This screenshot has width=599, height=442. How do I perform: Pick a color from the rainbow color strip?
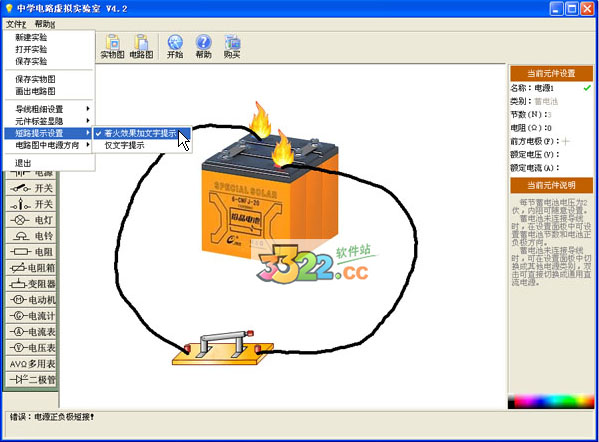[x=551, y=401]
